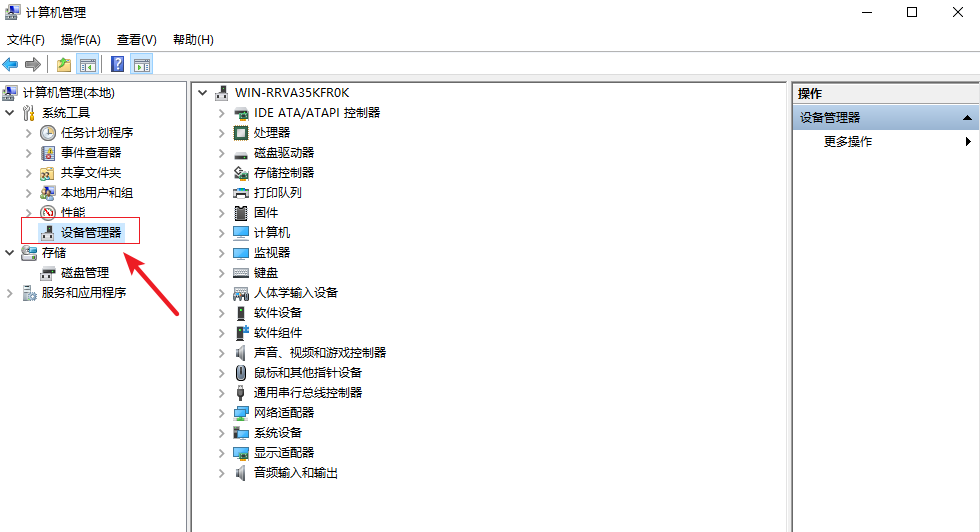Click the Up One Level folder icon
Viewport: 980px width, 532px height.
tap(64, 65)
